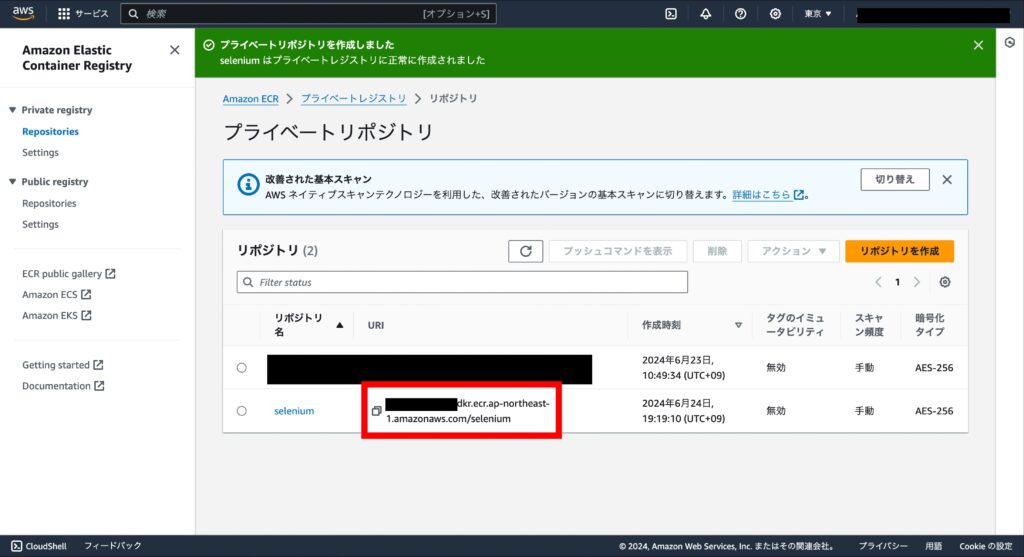Click selenium row creation time 19:19:10
The height and width of the screenshot is (557, 1024).
[683, 411]
